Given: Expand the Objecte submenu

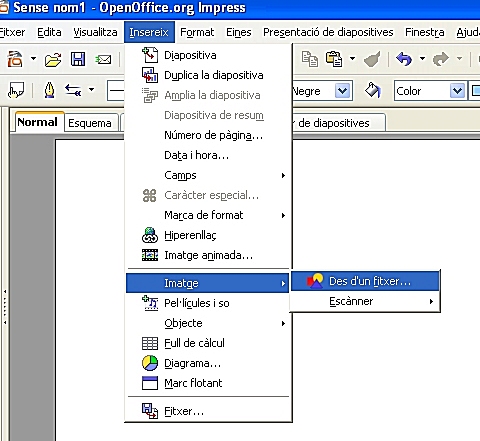Looking at the screenshot, I should tap(208, 323).
